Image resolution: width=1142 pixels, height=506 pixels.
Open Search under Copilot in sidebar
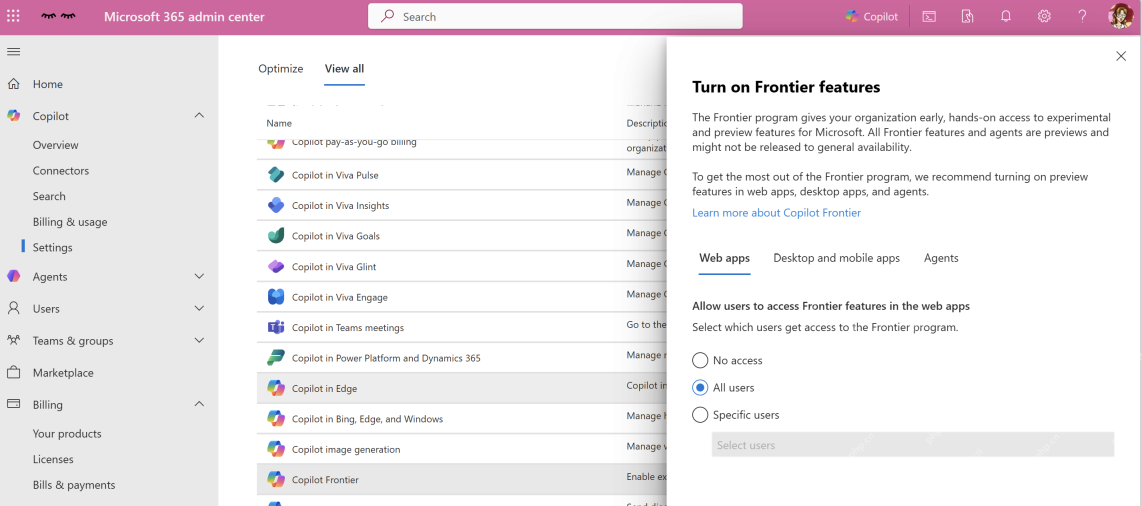[49, 196]
